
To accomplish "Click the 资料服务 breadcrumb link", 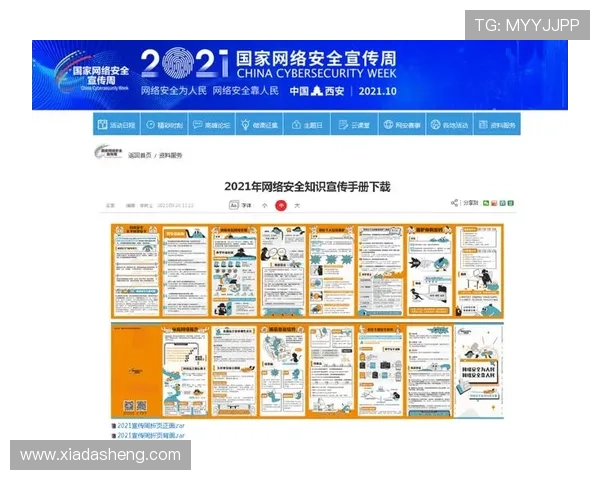I will (171, 155).
